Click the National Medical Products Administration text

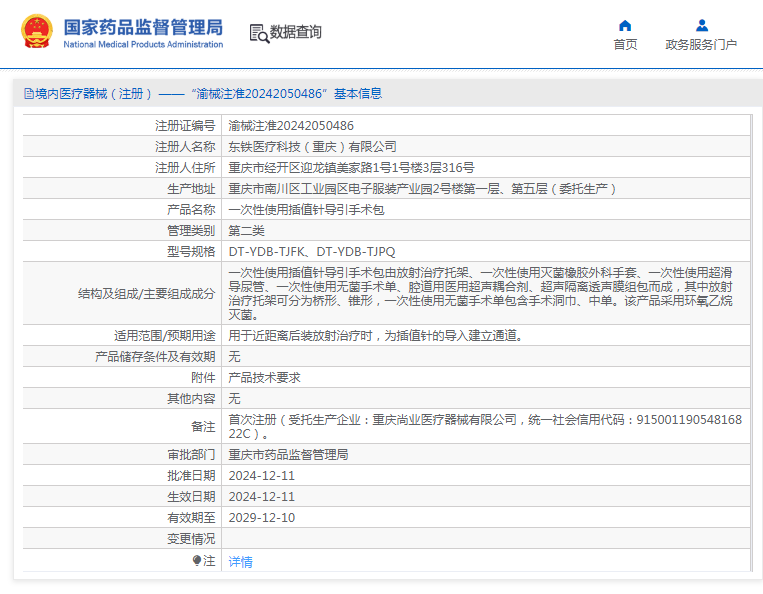pos(143,45)
